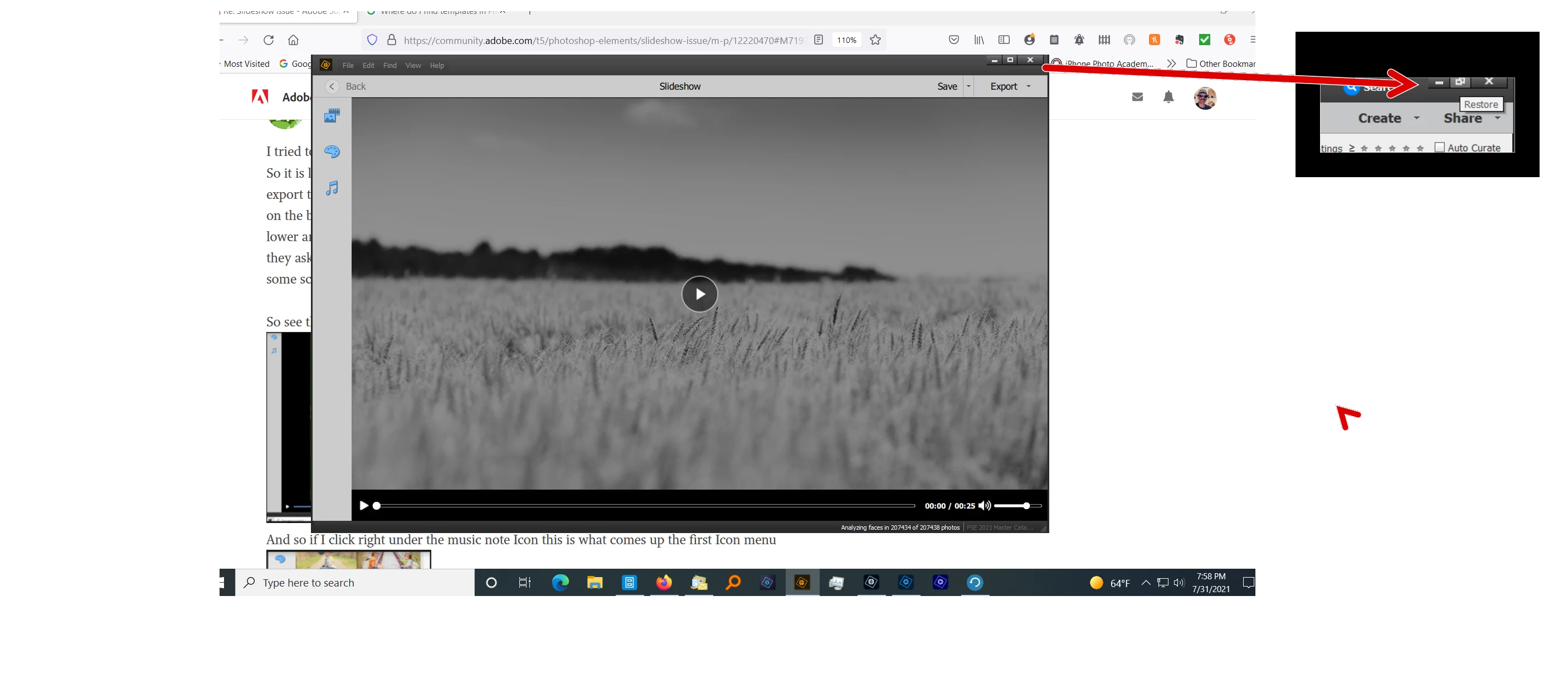Go to Firefox home page

pos(294,40)
